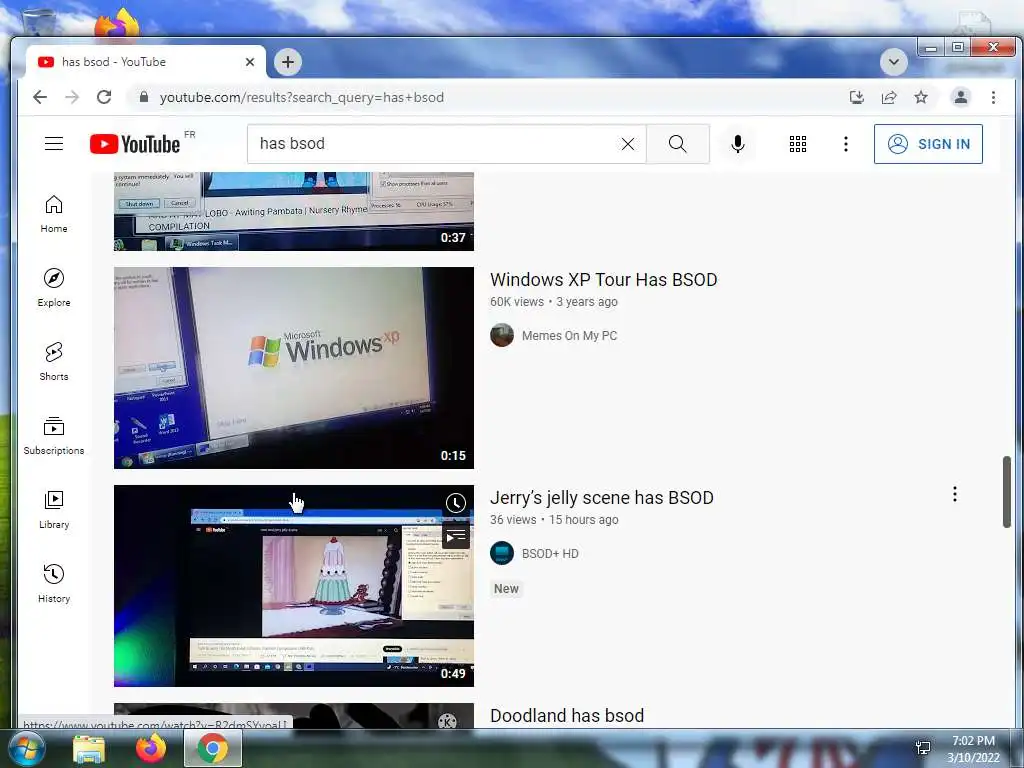Open Library in the sidebar
1024x768 pixels.
pos(54,509)
